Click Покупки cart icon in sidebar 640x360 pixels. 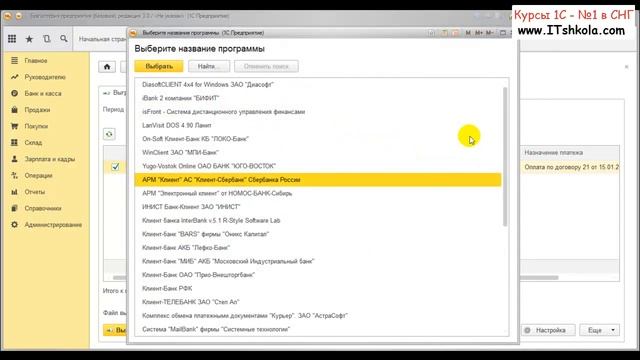(14, 126)
